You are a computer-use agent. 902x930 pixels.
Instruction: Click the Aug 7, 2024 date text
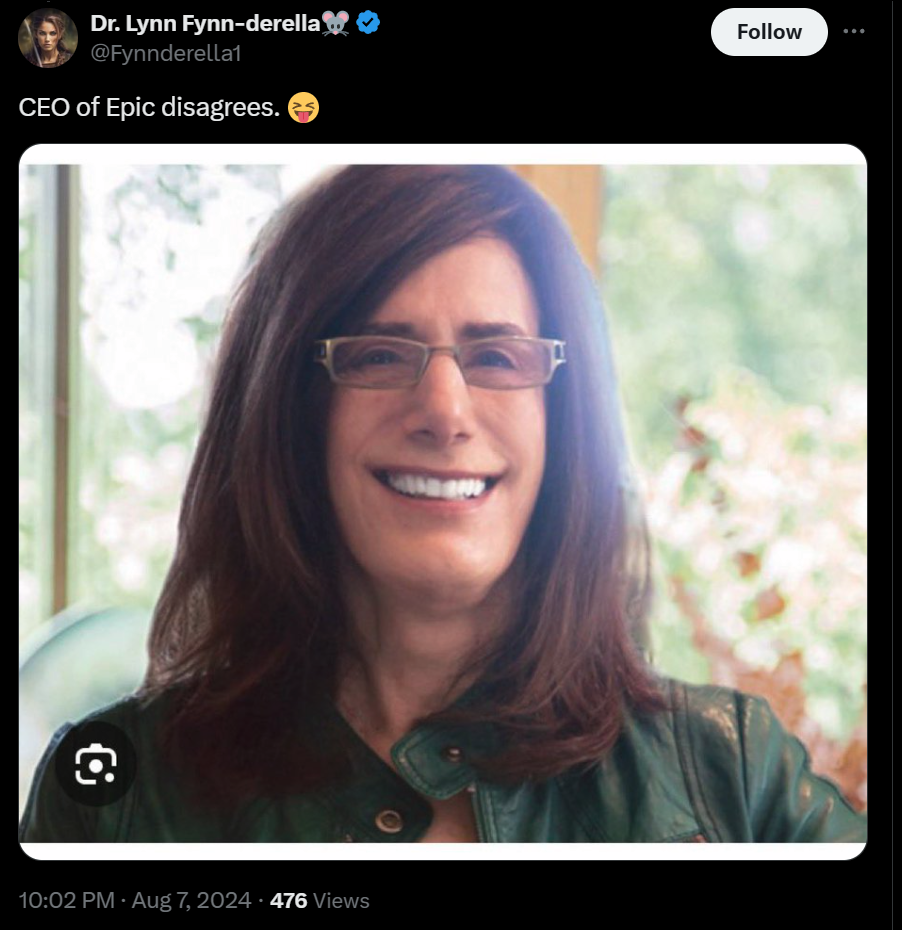191,900
